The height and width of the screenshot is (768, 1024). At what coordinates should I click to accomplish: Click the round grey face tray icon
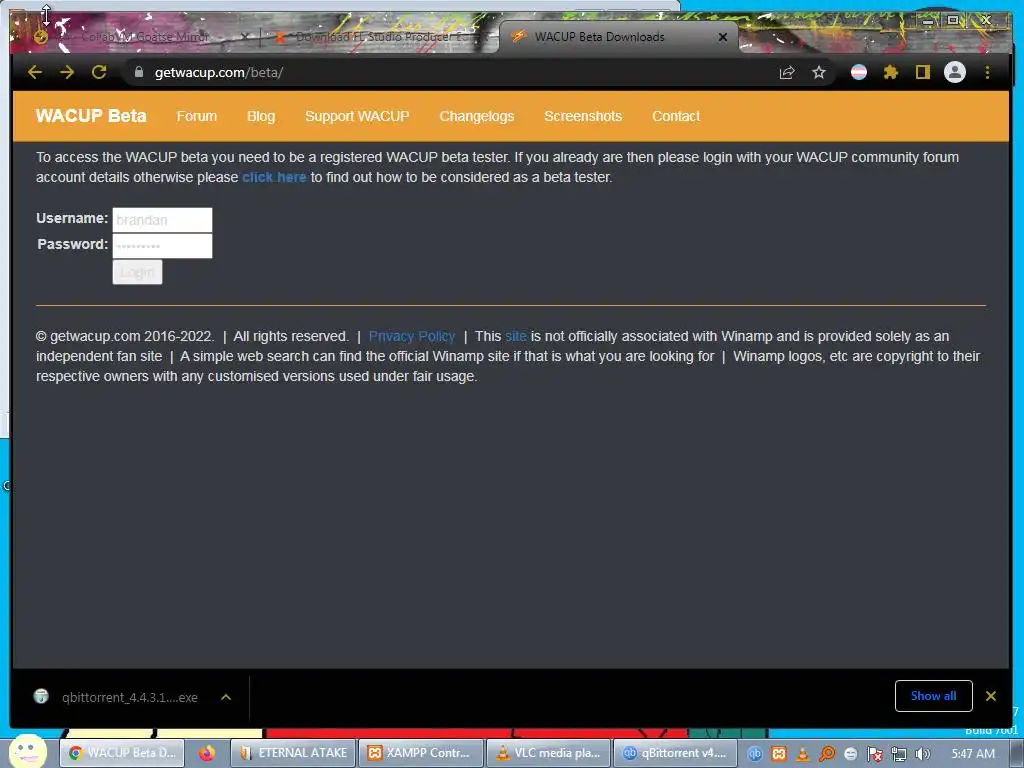(x=850, y=754)
